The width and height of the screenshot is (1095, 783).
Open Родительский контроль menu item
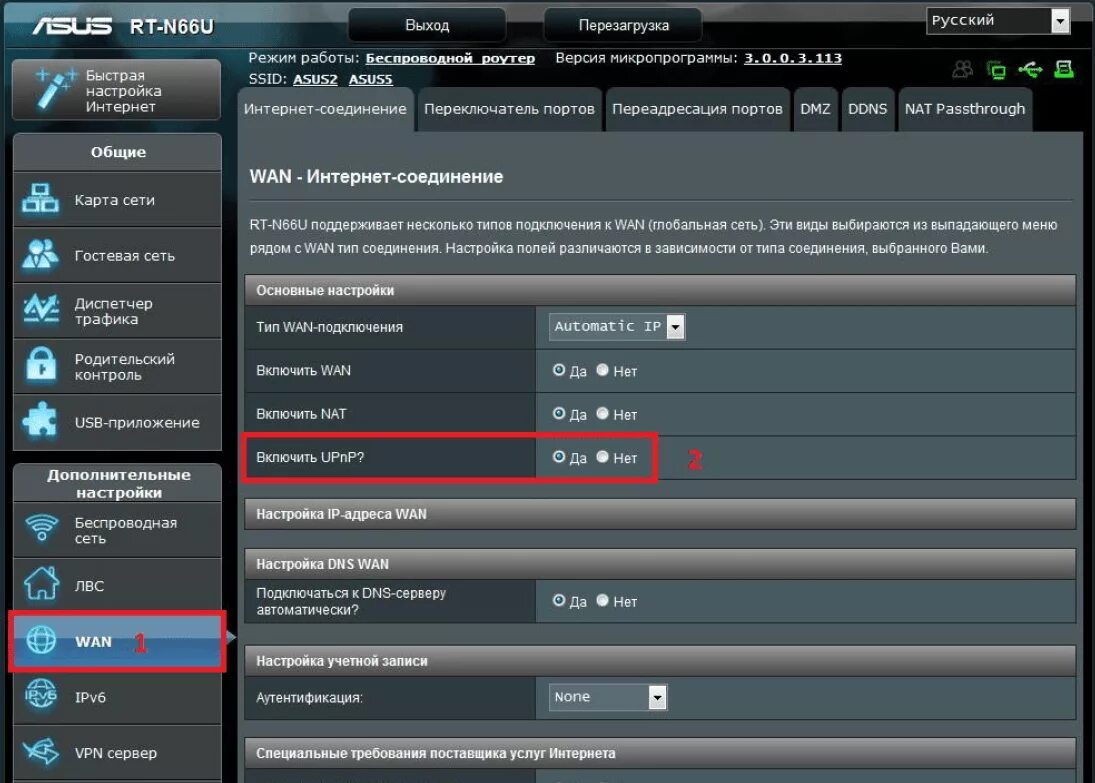tap(117, 367)
